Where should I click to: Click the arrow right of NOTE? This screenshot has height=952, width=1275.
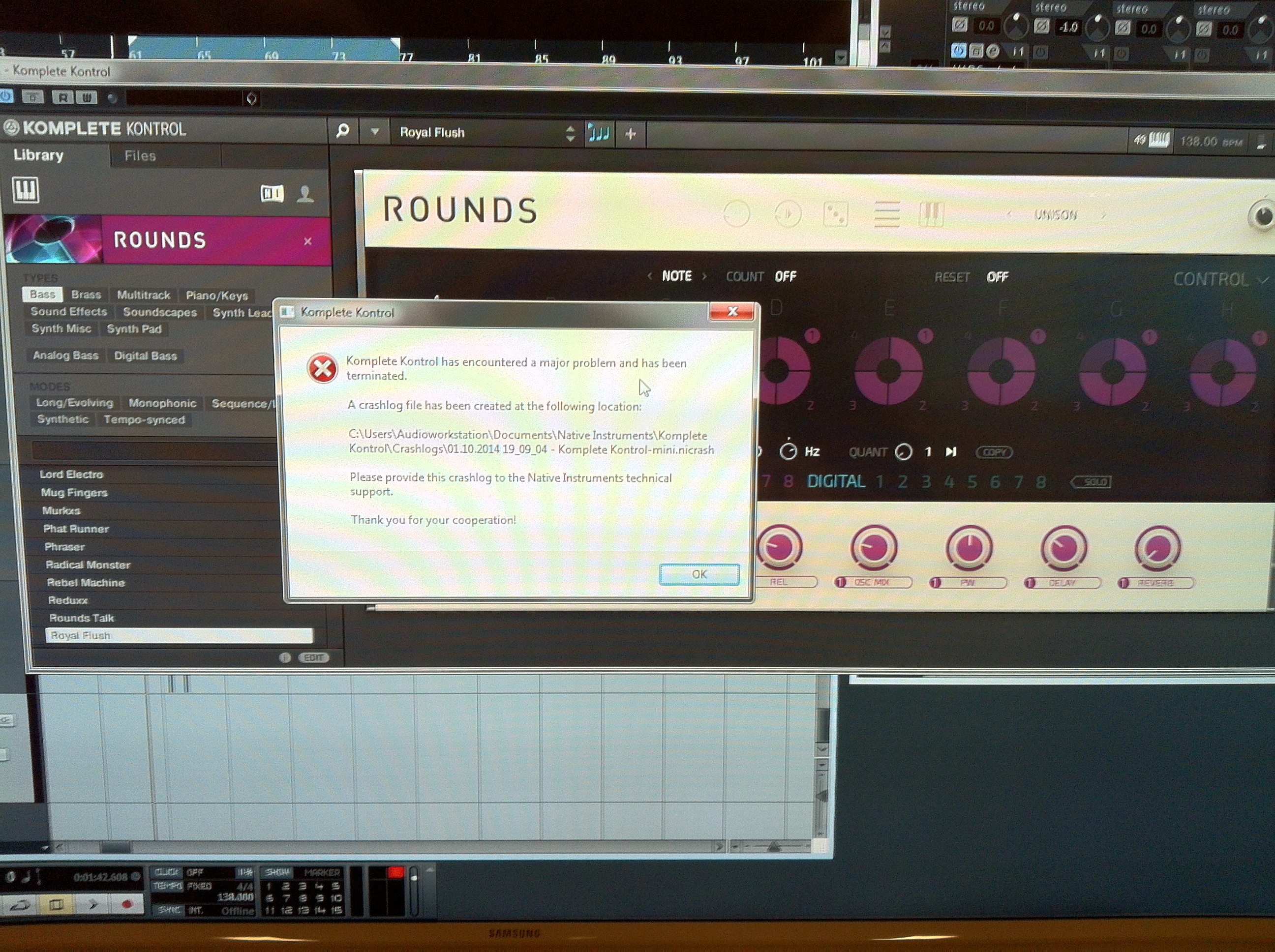tap(704, 276)
